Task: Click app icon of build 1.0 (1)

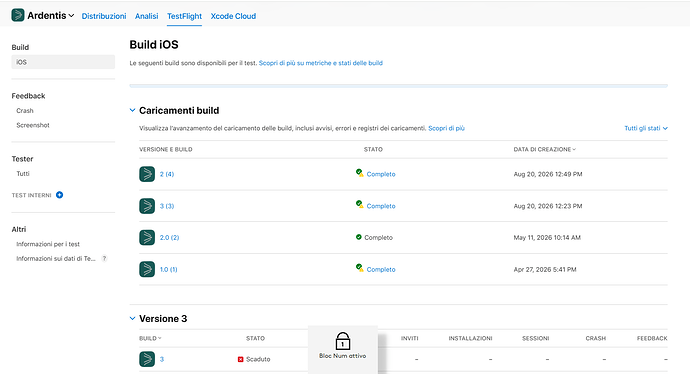Action: coord(147,269)
